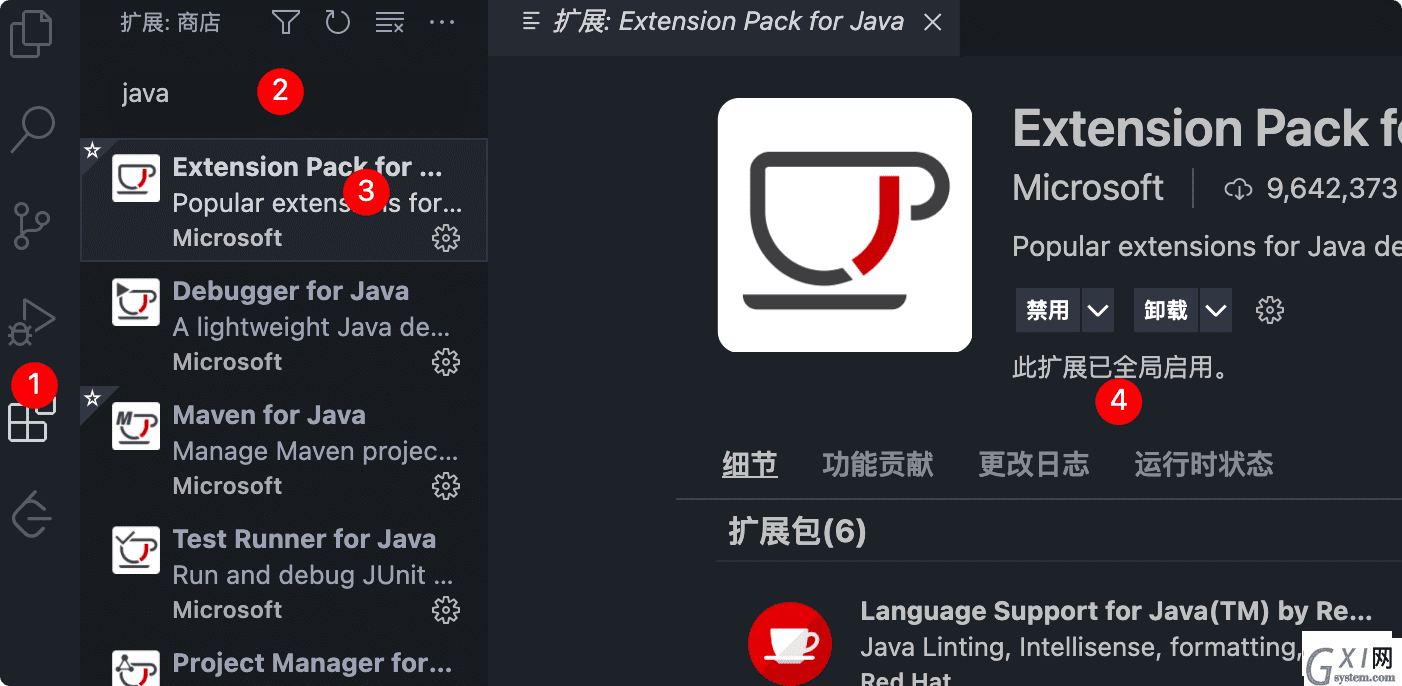Click the Extension Pack title heading
The width and height of the screenshot is (1402, 686).
(1207, 128)
